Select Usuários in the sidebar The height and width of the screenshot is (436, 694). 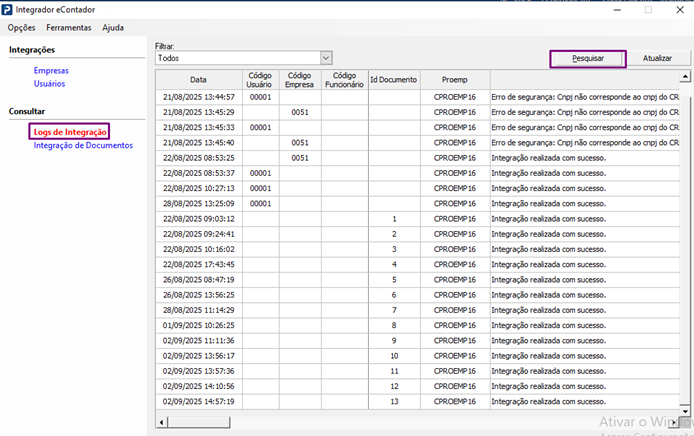tap(50, 84)
